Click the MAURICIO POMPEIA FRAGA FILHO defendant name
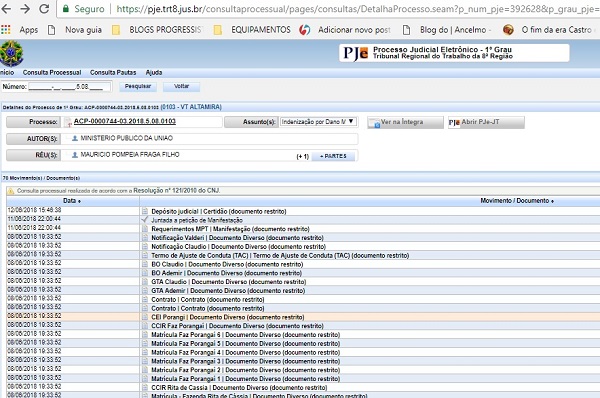The width and height of the screenshot is (600, 398). [130, 155]
